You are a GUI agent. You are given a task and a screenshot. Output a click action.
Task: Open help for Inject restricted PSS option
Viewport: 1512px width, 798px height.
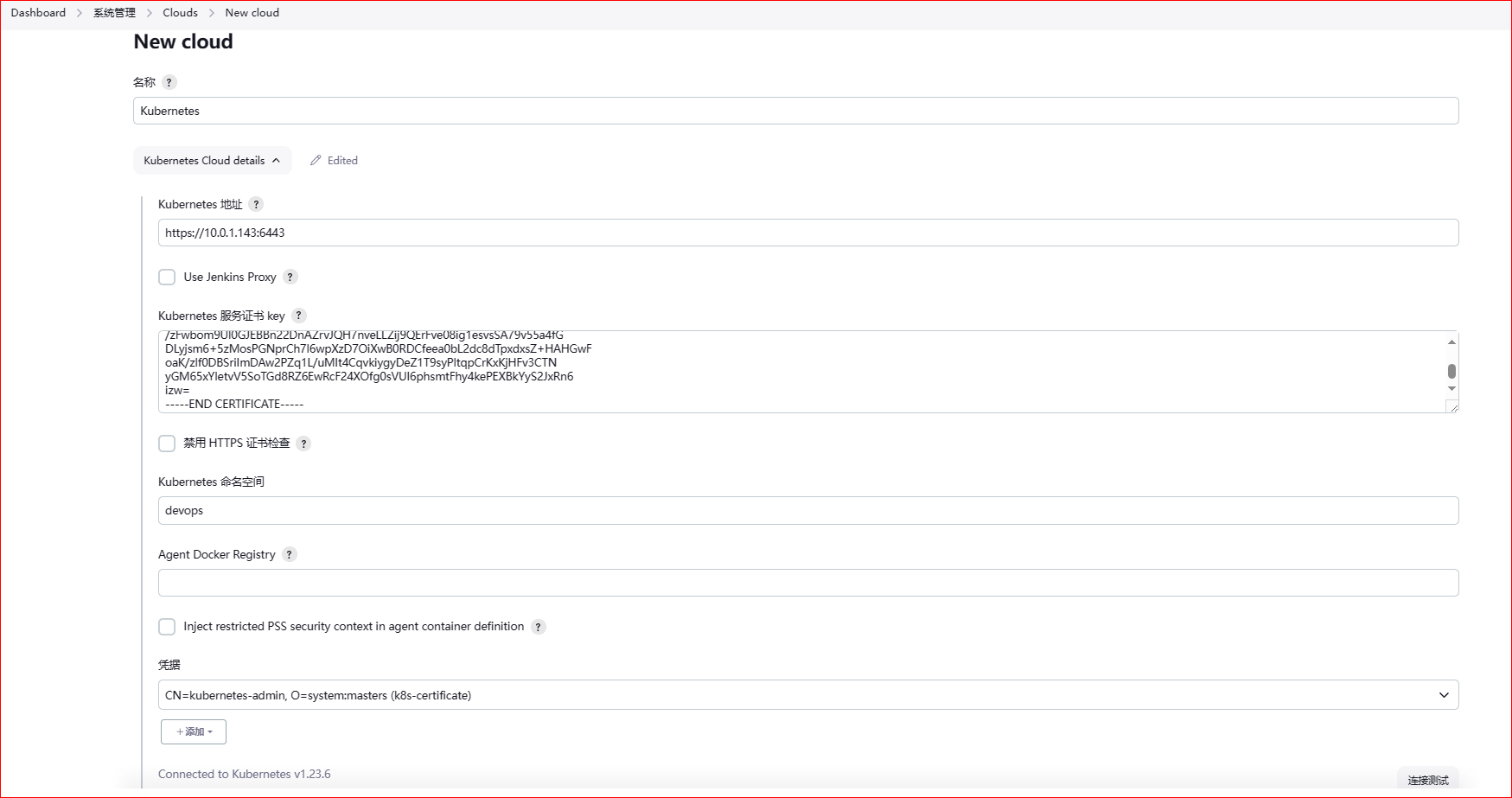tap(539, 627)
